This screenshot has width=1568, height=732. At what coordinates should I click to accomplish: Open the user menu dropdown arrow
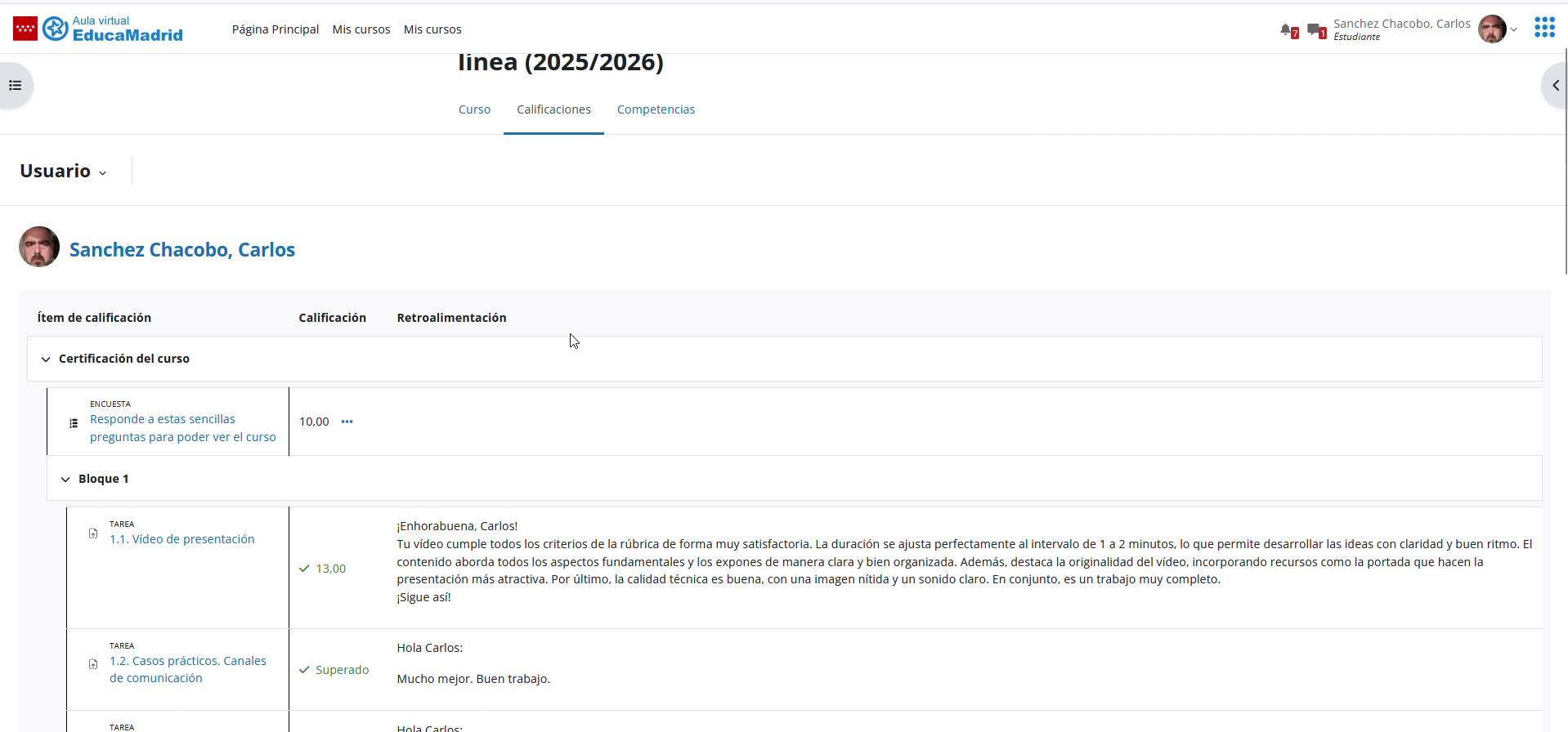click(1514, 29)
